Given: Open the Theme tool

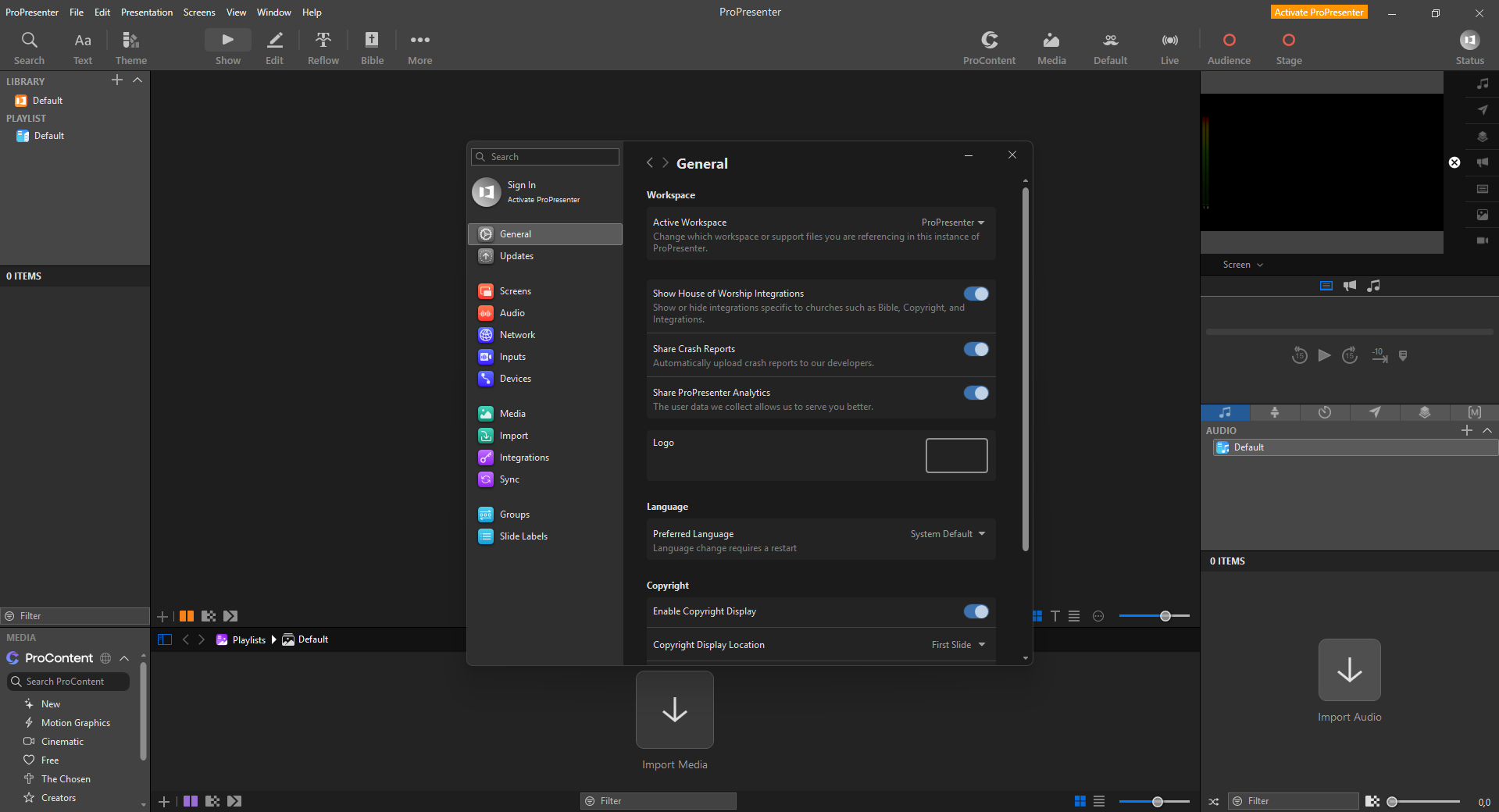Looking at the screenshot, I should point(131,48).
